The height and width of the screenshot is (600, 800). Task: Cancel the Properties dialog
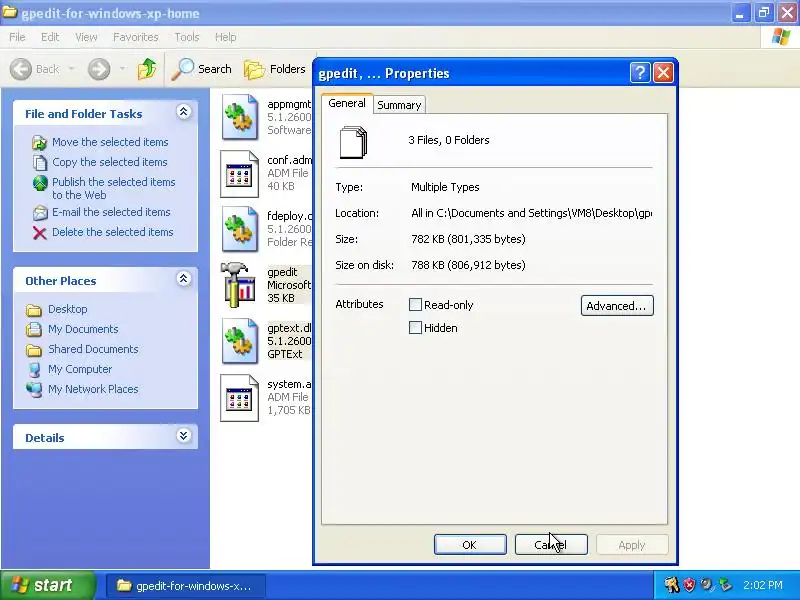click(x=551, y=545)
